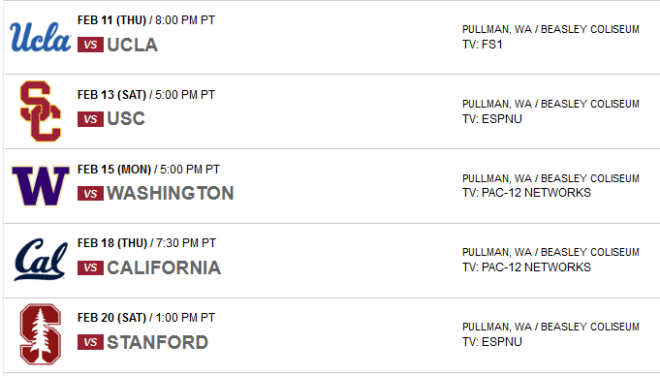Click TV: FS1 for UCLA game
Screen dimensions: 660x376
[482, 45]
